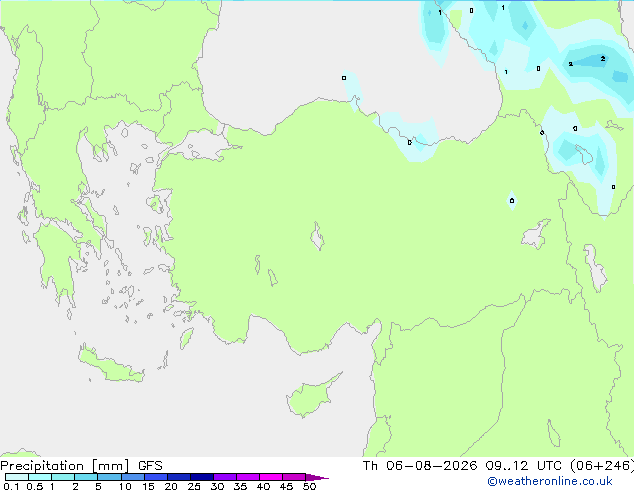Image resolution: width=634 pixels, height=490 pixels.
Task: Click the 2–5 mm legend color swatch
Action: click(x=86, y=477)
